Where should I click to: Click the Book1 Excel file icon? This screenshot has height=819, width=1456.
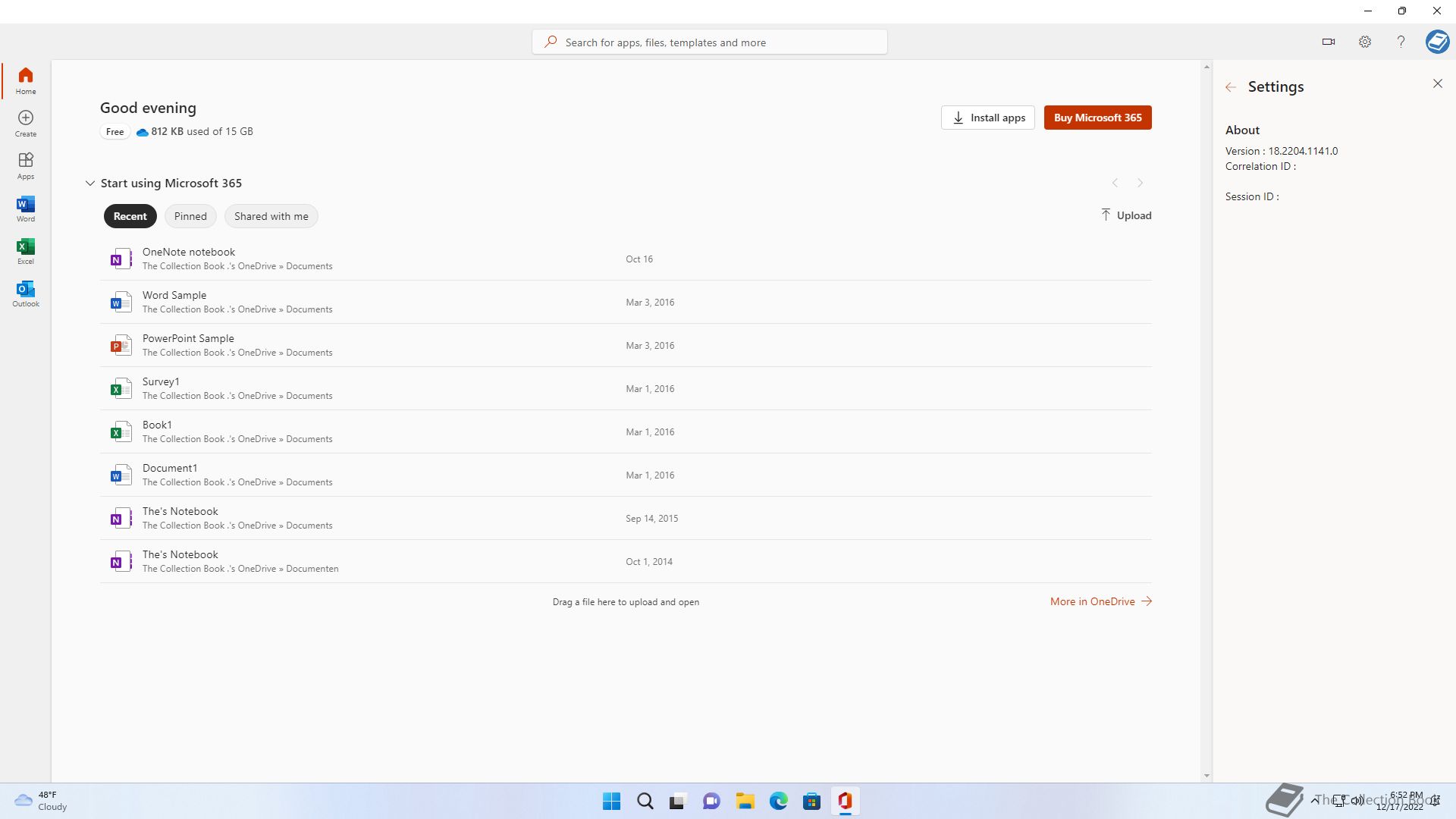click(121, 432)
